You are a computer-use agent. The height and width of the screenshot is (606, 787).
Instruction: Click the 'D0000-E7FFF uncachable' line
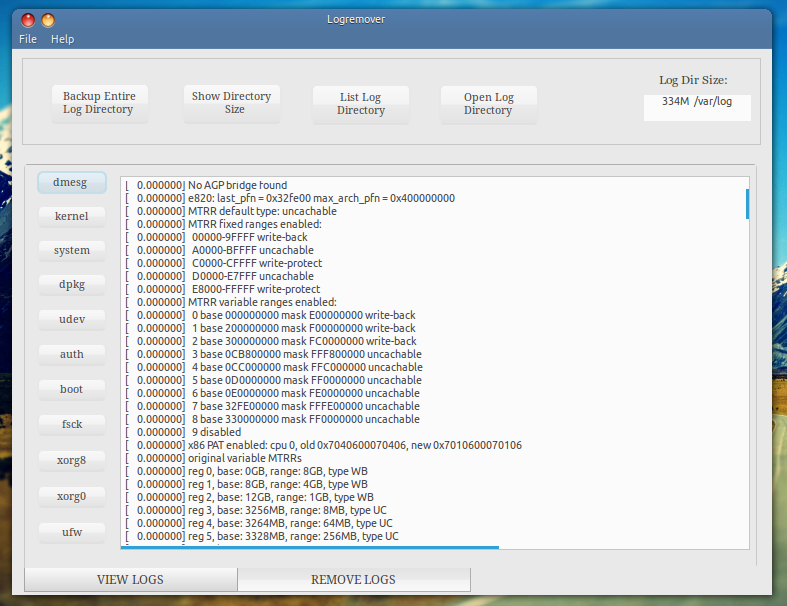point(219,277)
